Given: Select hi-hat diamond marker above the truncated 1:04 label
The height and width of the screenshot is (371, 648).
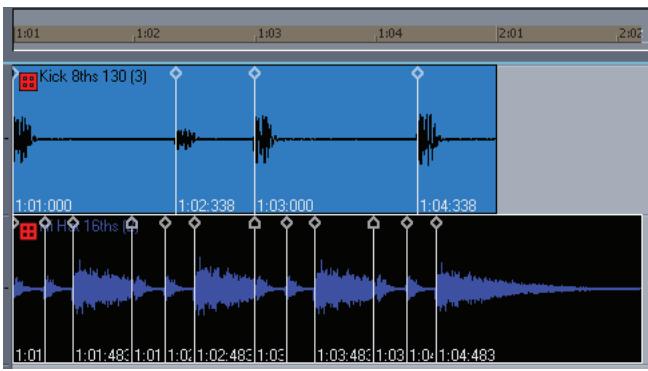Looking at the screenshot, I should pos(407,223).
